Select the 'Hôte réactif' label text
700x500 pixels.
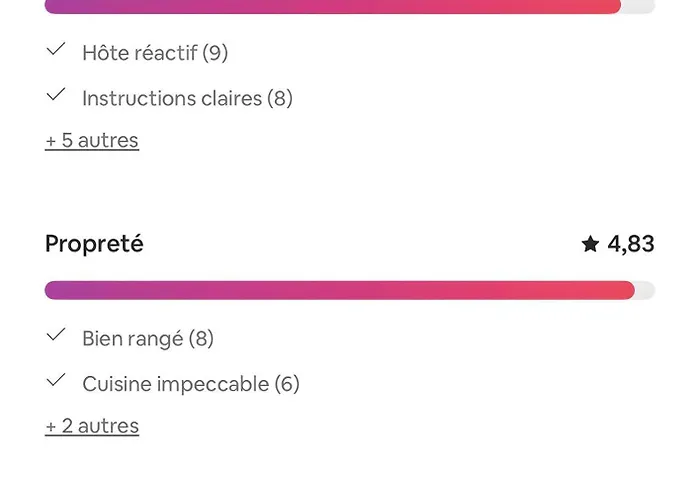point(139,52)
